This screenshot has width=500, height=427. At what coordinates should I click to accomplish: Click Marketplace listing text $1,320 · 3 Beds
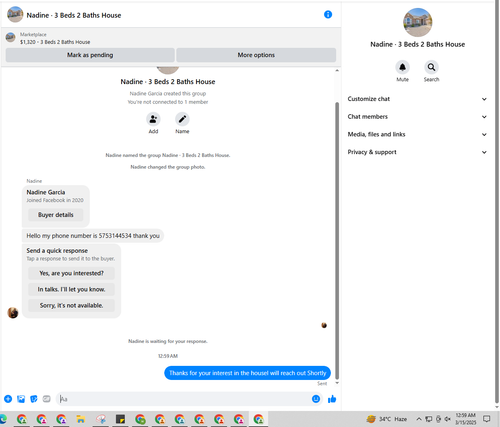coord(55,42)
